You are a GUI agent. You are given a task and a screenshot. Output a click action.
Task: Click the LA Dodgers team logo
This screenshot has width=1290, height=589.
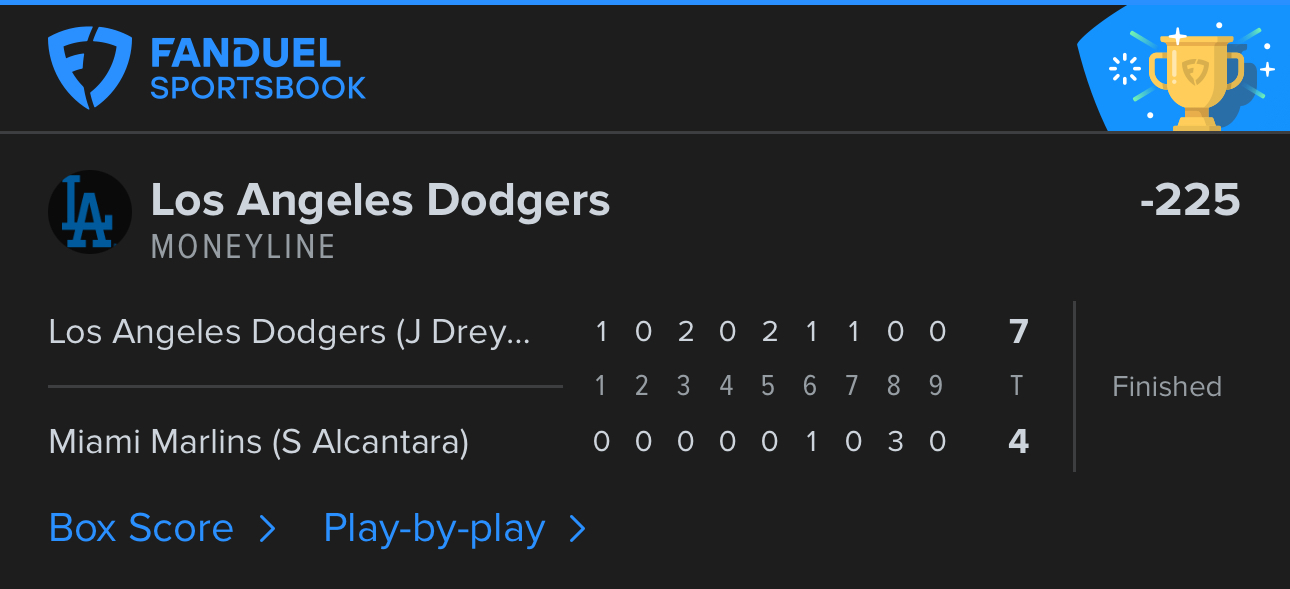tap(90, 211)
